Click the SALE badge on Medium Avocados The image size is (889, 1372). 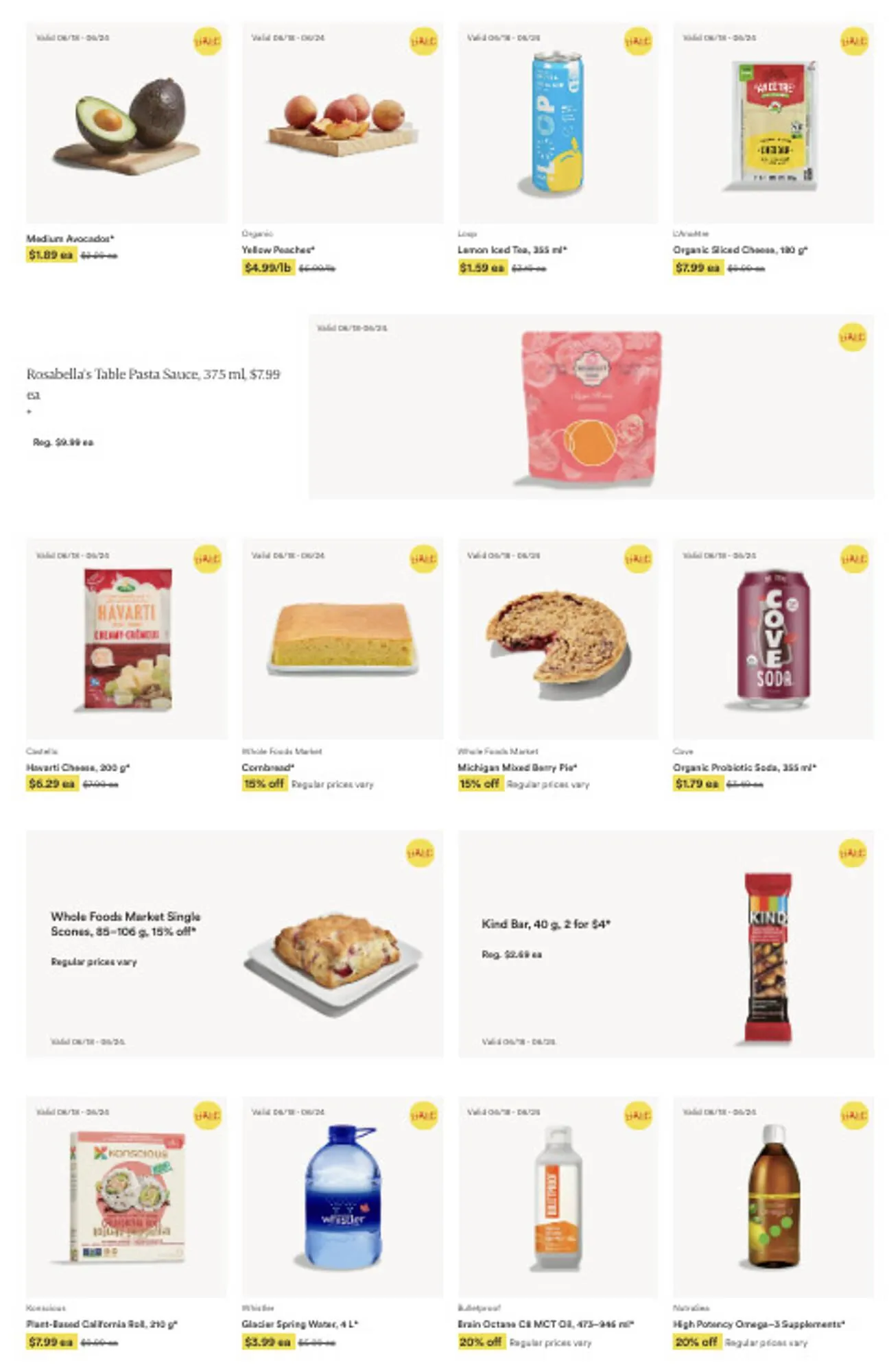[x=207, y=41]
